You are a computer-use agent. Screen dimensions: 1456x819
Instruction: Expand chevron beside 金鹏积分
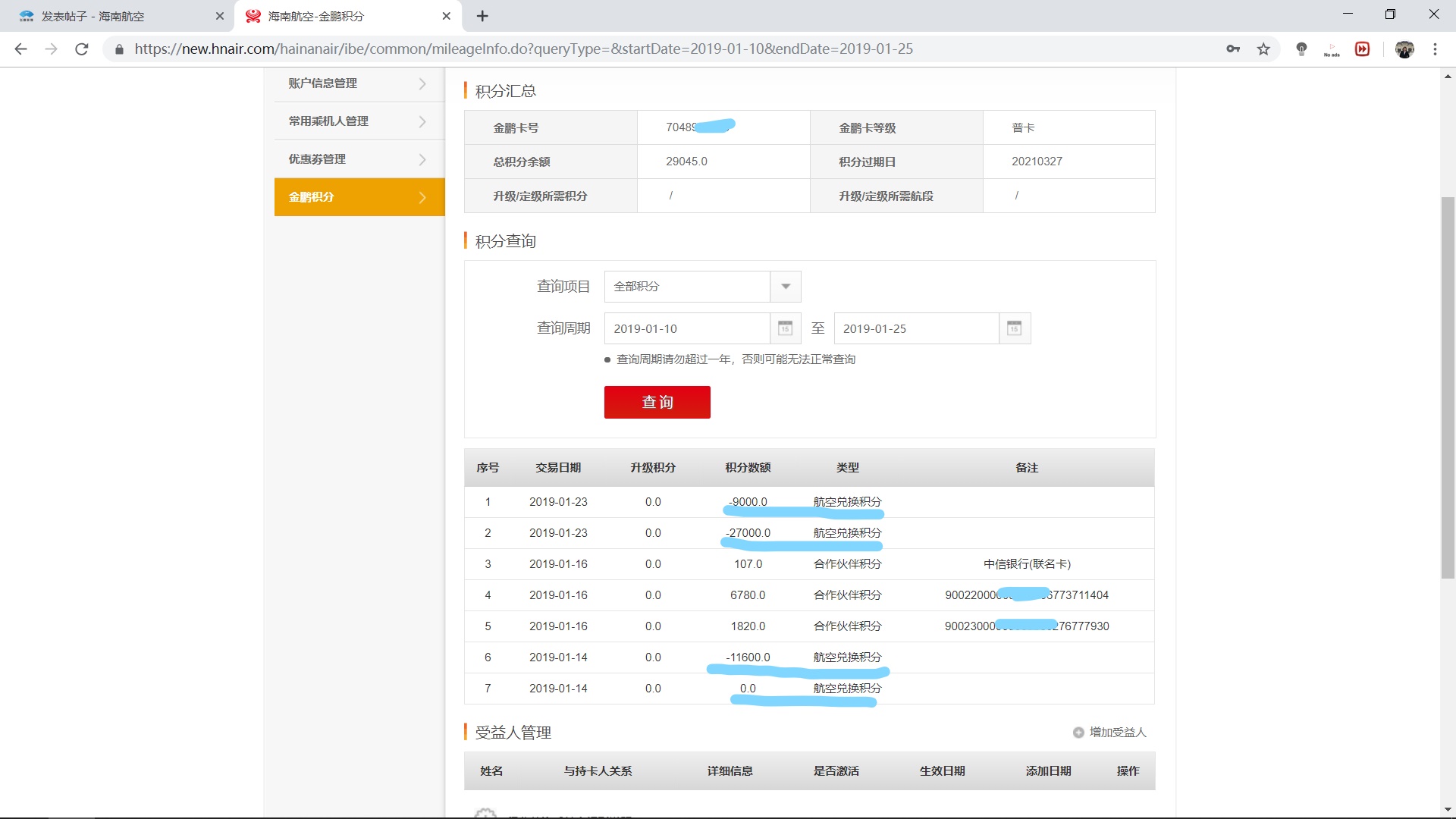click(x=422, y=197)
